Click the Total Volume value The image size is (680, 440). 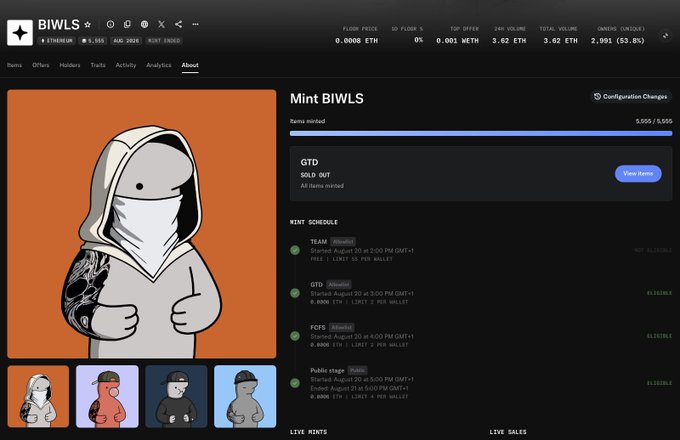(560, 41)
